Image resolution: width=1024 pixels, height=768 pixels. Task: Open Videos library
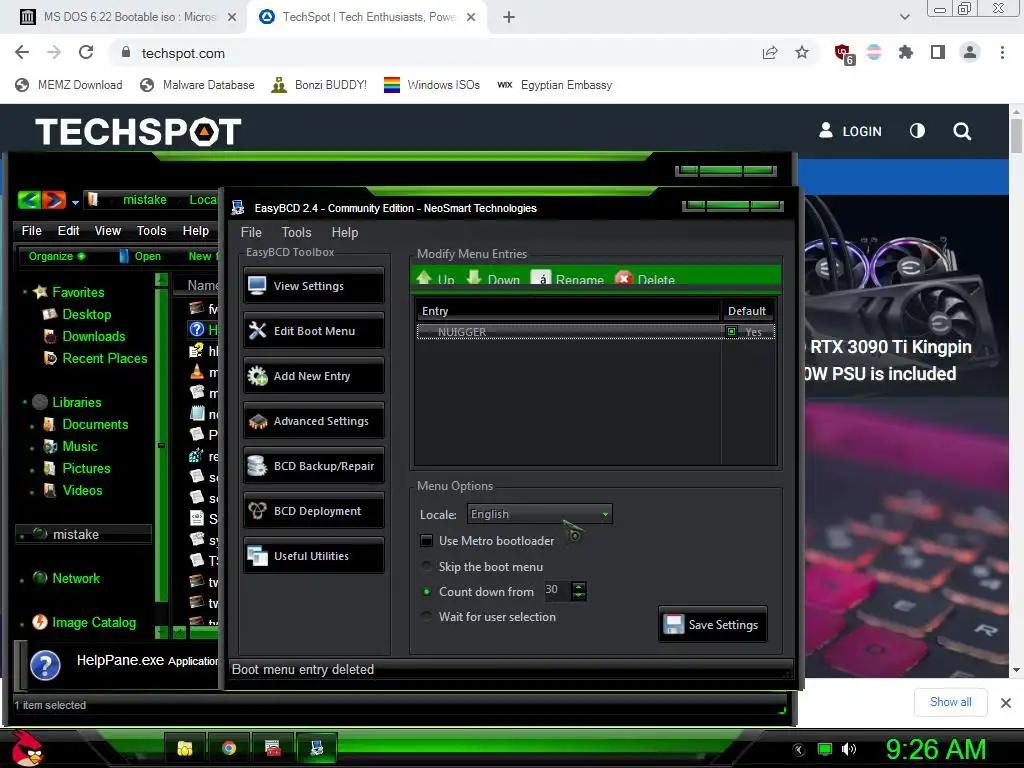pos(82,490)
